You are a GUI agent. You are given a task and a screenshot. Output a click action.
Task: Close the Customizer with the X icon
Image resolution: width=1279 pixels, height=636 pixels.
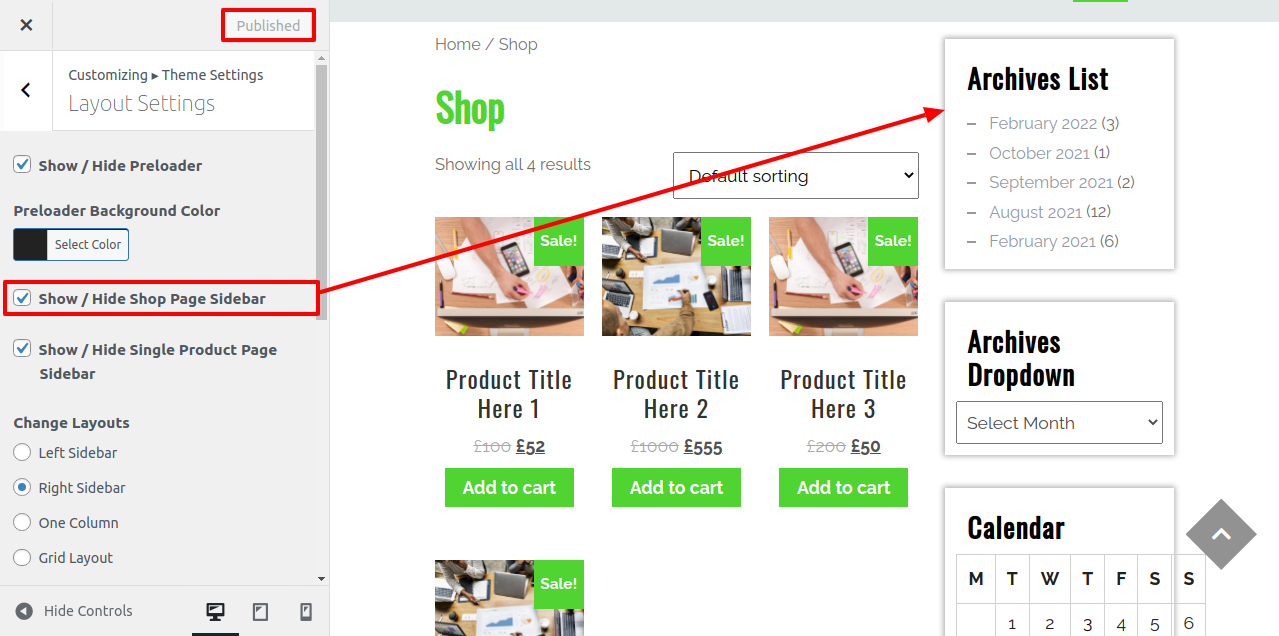(x=26, y=25)
